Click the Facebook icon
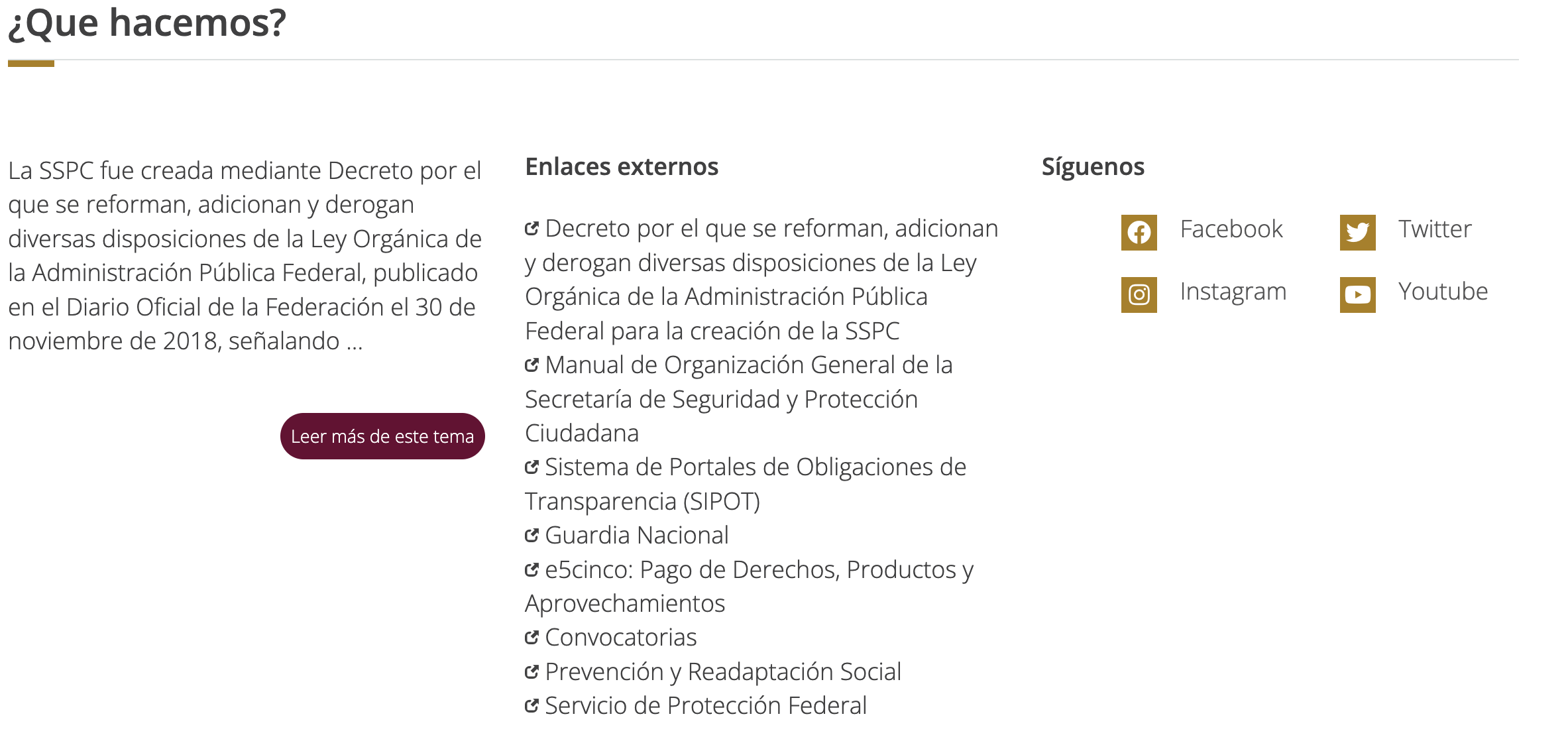The height and width of the screenshot is (753, 1568). point(1139,233)
